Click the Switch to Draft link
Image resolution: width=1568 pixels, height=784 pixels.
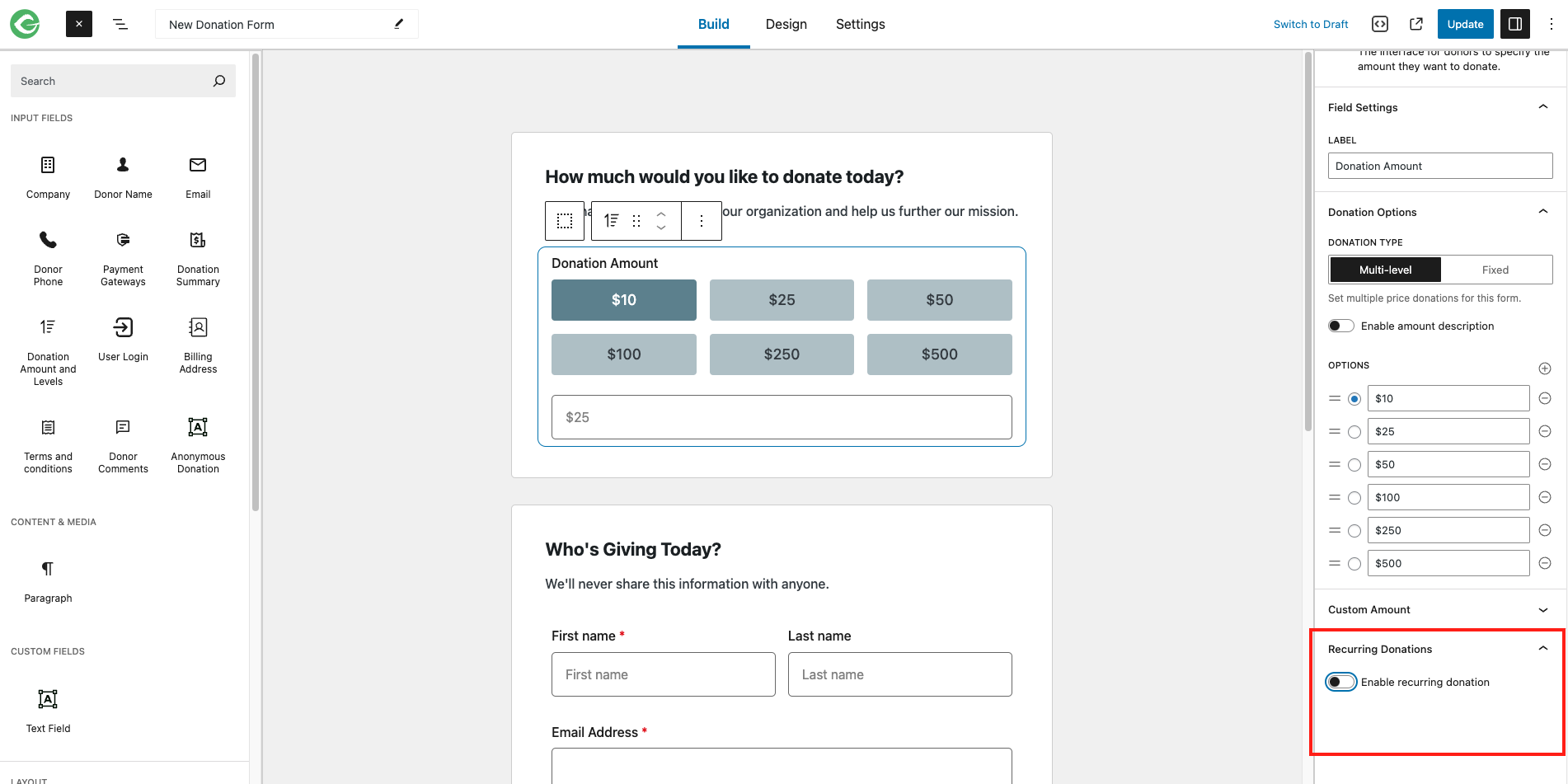click(1311, 24)
